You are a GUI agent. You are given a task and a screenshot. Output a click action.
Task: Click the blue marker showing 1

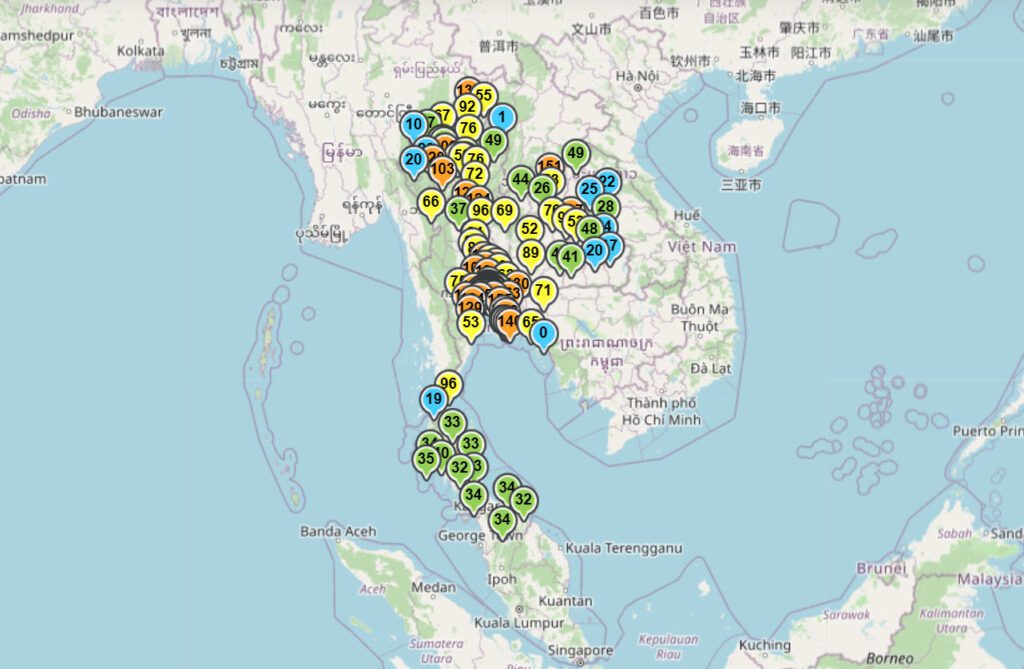click(x=502, y=117)
